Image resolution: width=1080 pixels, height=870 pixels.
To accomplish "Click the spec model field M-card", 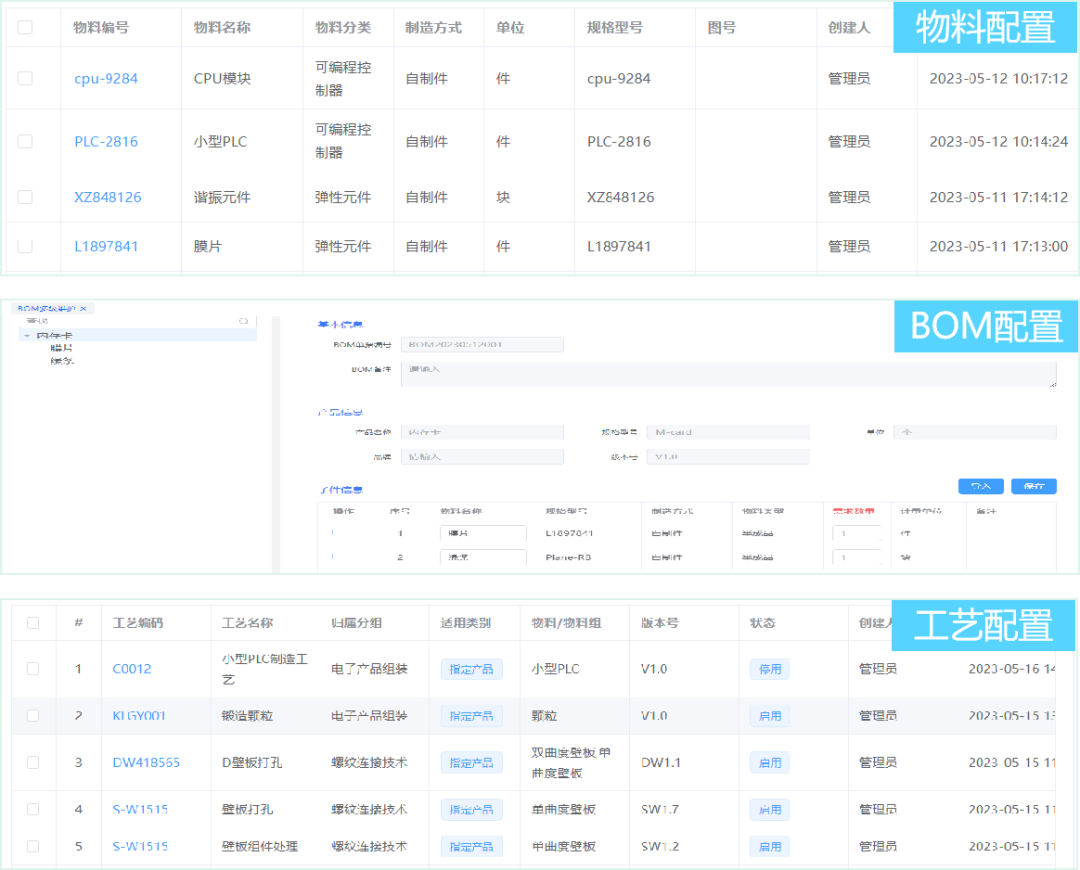I will point(728,432).
